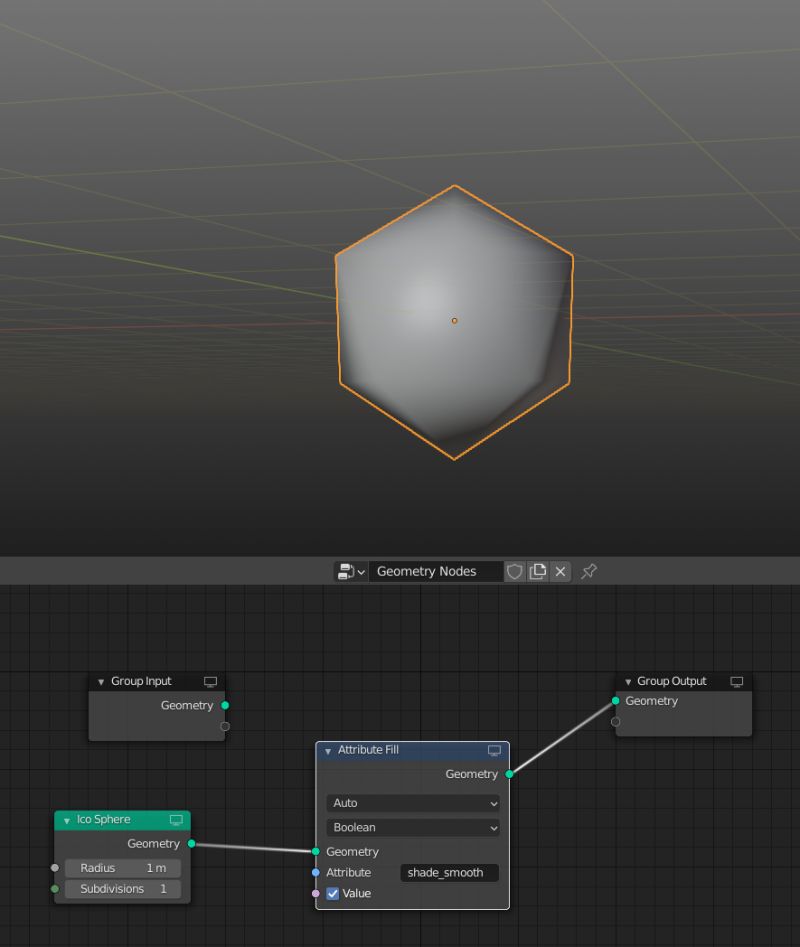800x947 pixels.
Task: Open the Auto domain dropdown
Action: (412, 803)
